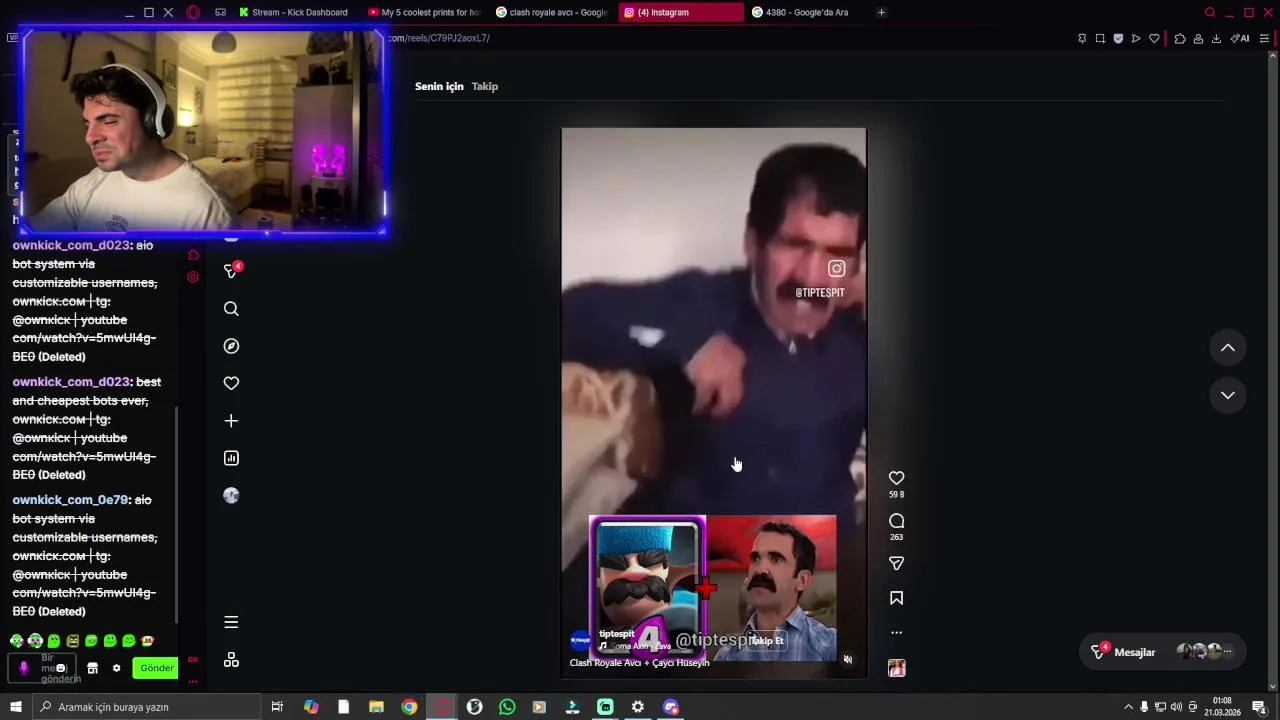Open Instagram messages icon with badge in sidebar
This screenshot has width=1280, height=720.
[231, 270]
